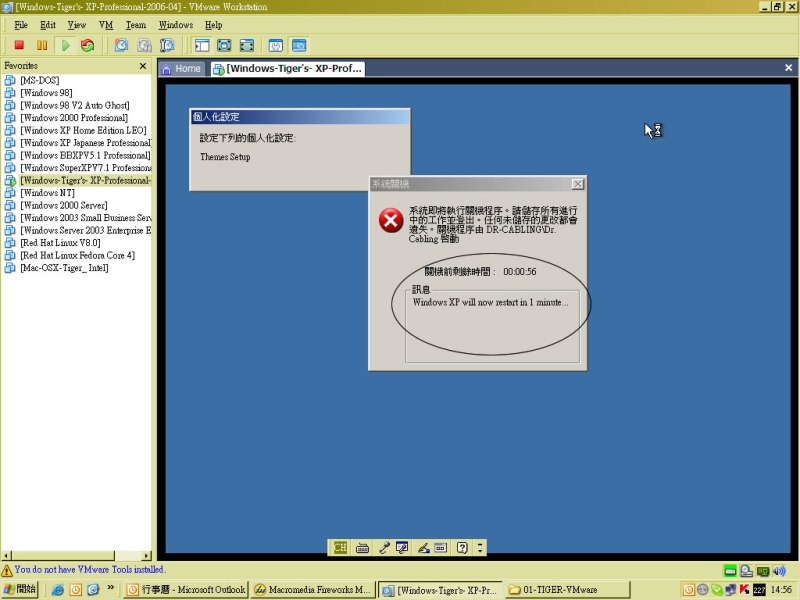
Task: Select [Windows 2000 Server] favorite
Action: [x=64, y=205]
